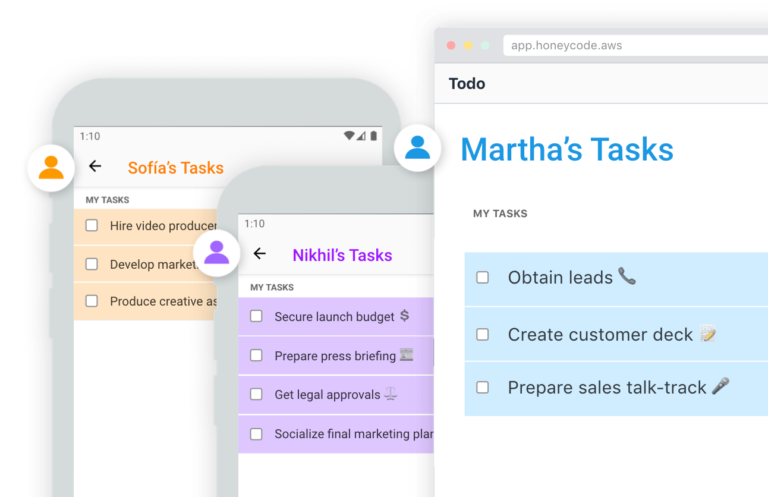Image resolution: width=768 pixels, height=497 pixels.
Task: Mark Hire video producer as done
Action: [92, 225]
